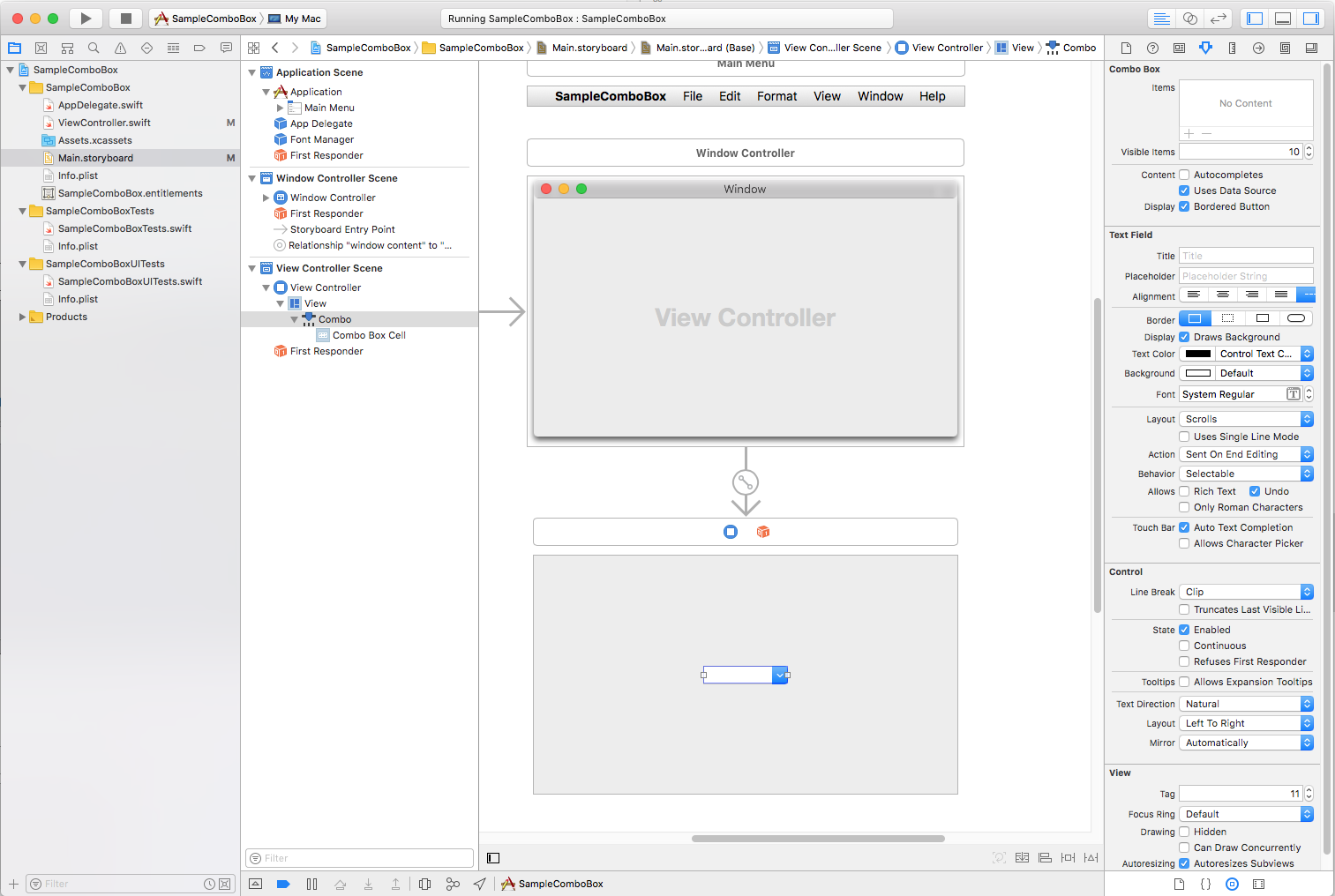Toggle Draws Background checkbox

[x=1184, y=337]
